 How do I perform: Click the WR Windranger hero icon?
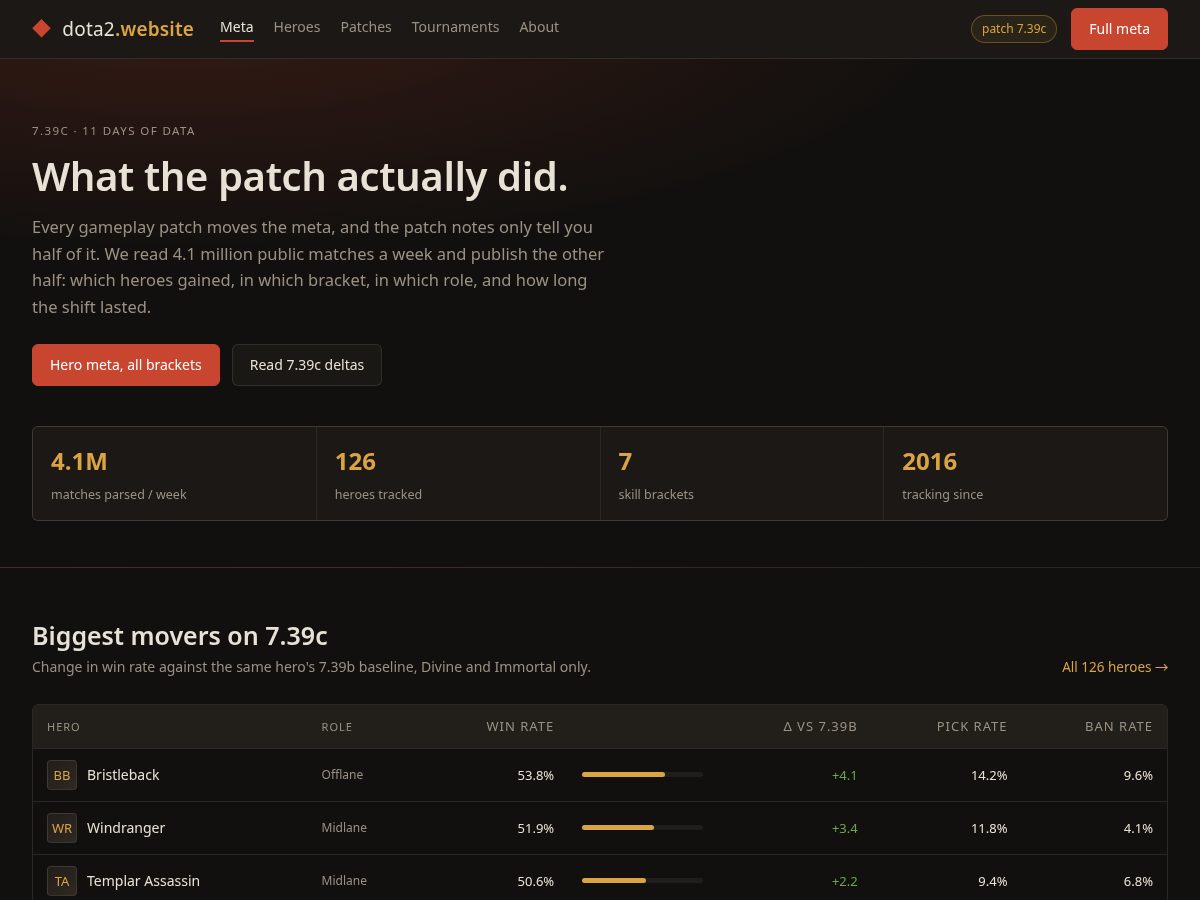62,828
